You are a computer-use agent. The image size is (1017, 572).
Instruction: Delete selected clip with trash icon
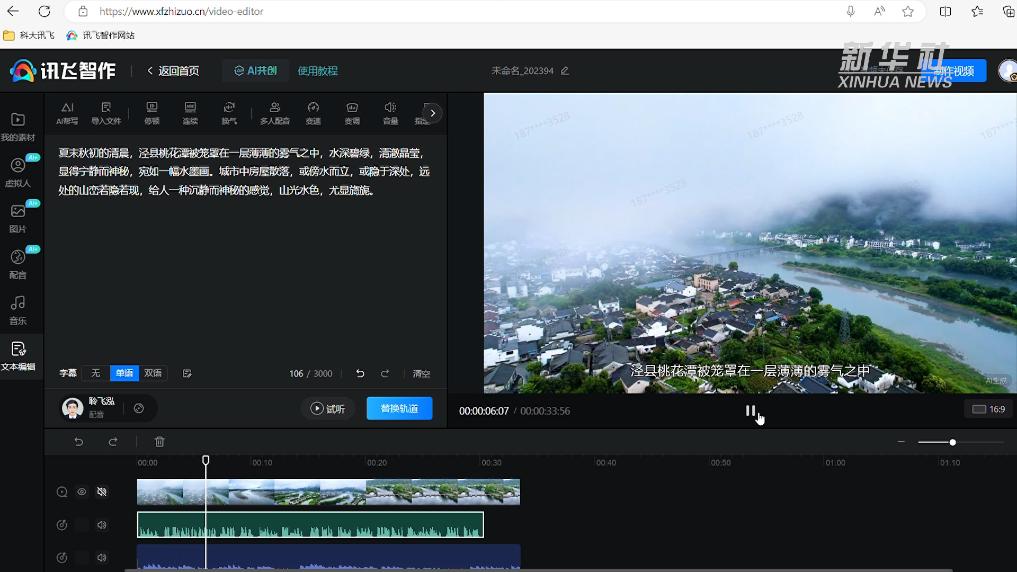(160, 441)
